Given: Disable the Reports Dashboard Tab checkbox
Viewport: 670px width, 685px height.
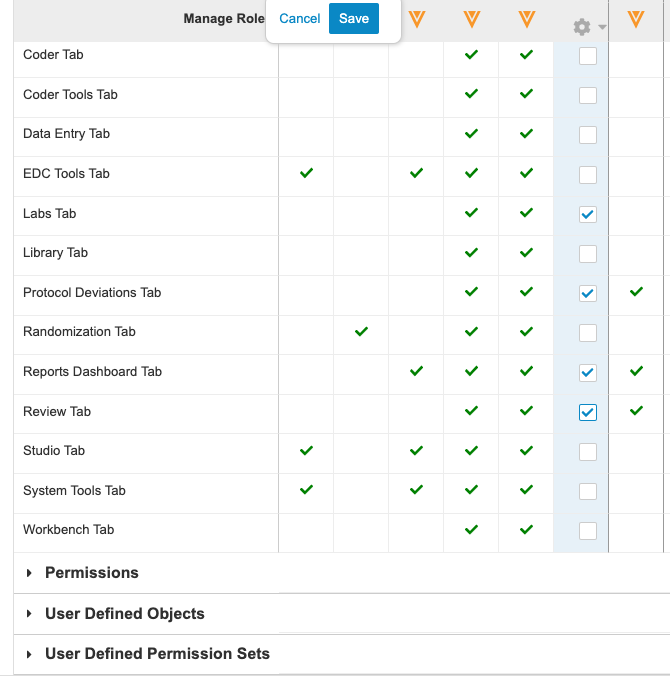Looking at the screenshot, I should (588, 373).
